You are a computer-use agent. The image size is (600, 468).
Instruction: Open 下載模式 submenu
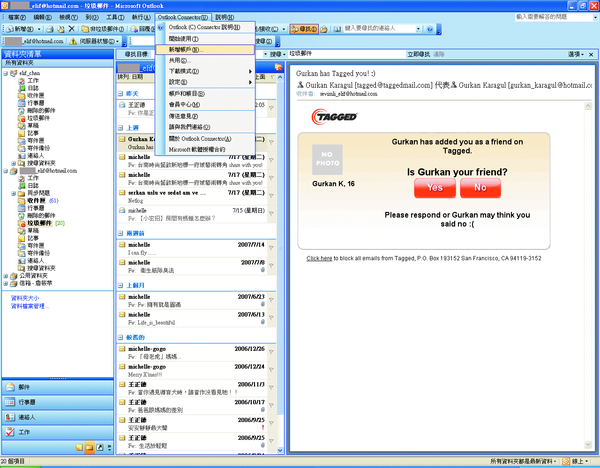tap(205, 72)
